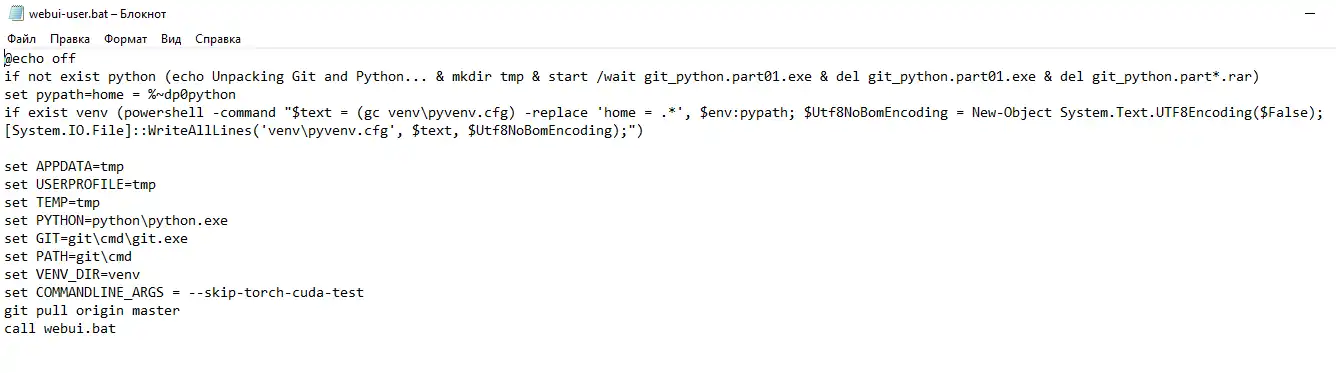
Task: Click the '--skip-torch-cuda-test' argument text
Action: click(x=276, y=293)
